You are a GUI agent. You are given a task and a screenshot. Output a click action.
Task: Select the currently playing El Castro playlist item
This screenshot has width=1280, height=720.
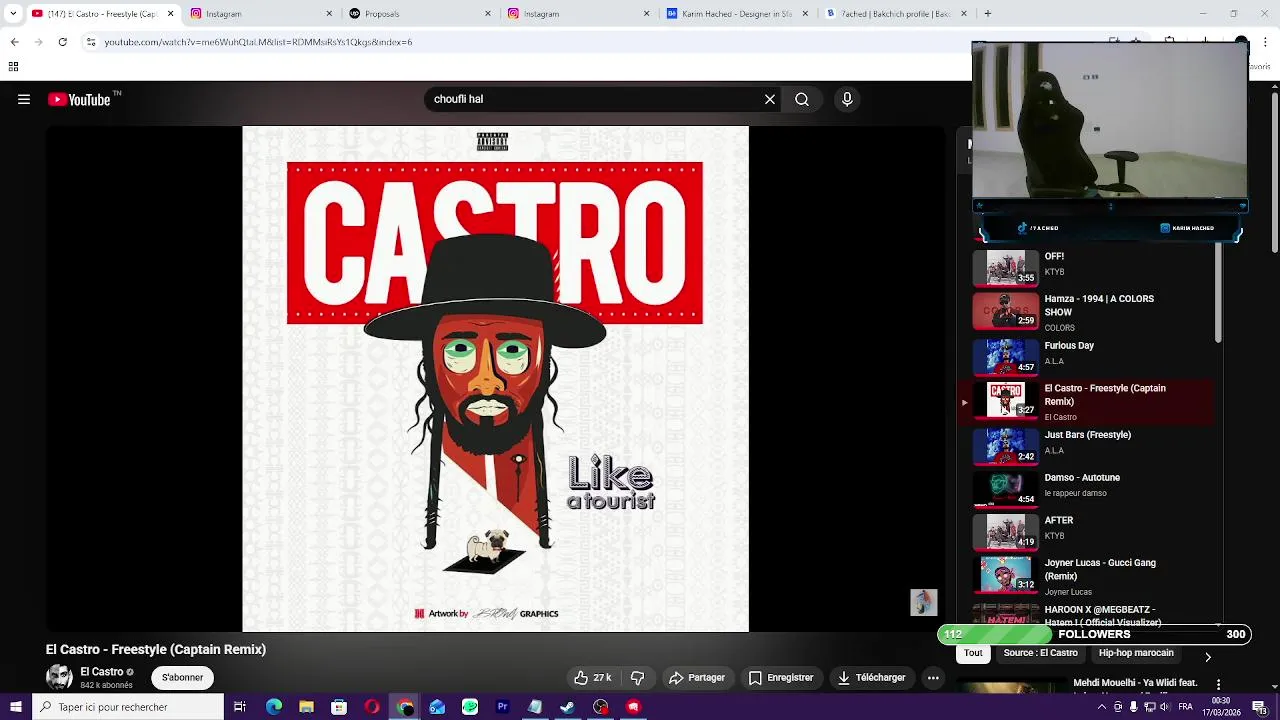(x=1085, y=401)
